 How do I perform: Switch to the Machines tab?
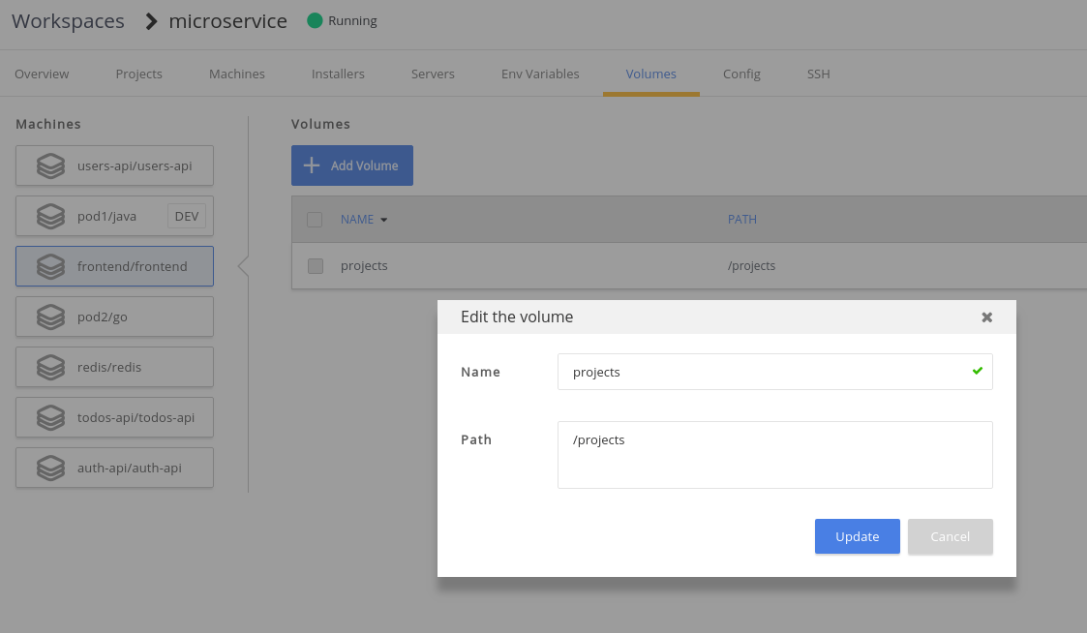point(237,74)
